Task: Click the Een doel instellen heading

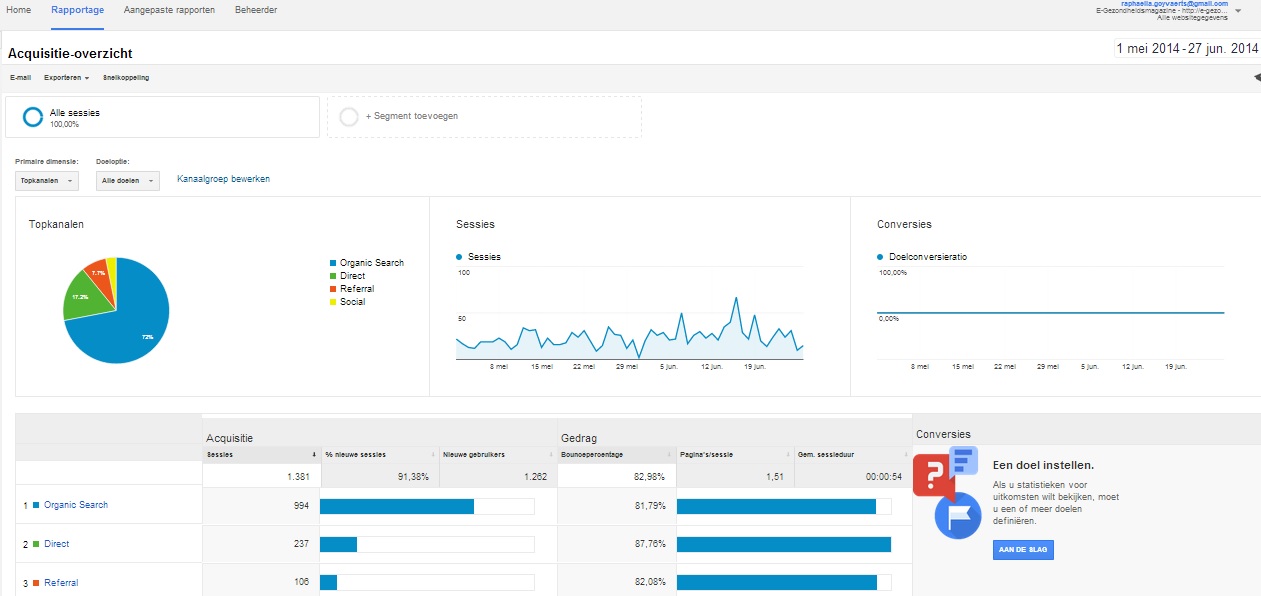Action: click(1043, 465)
